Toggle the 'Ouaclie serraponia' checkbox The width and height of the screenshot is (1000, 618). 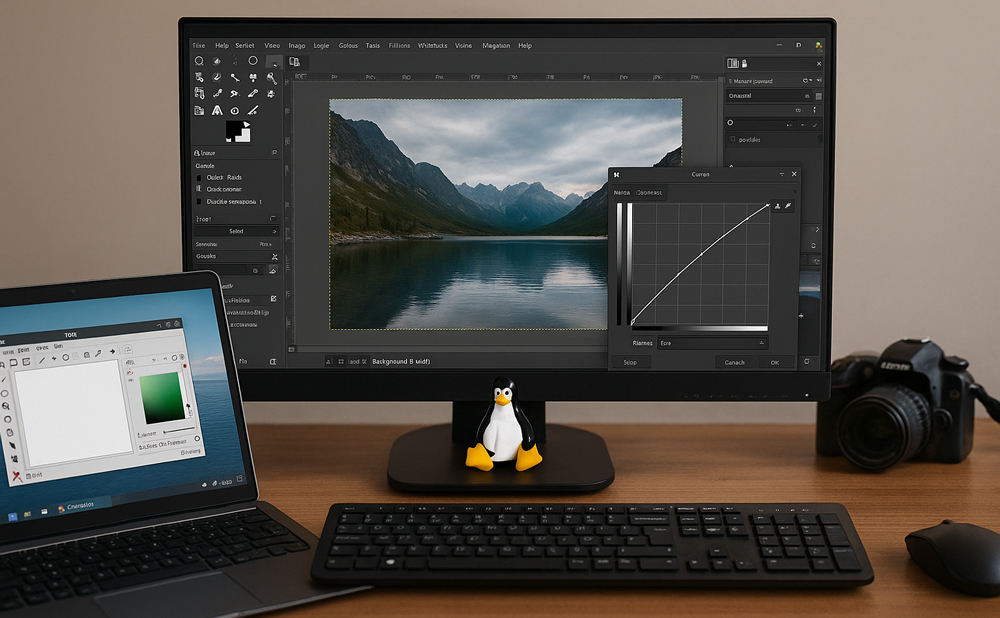[199, 202]
